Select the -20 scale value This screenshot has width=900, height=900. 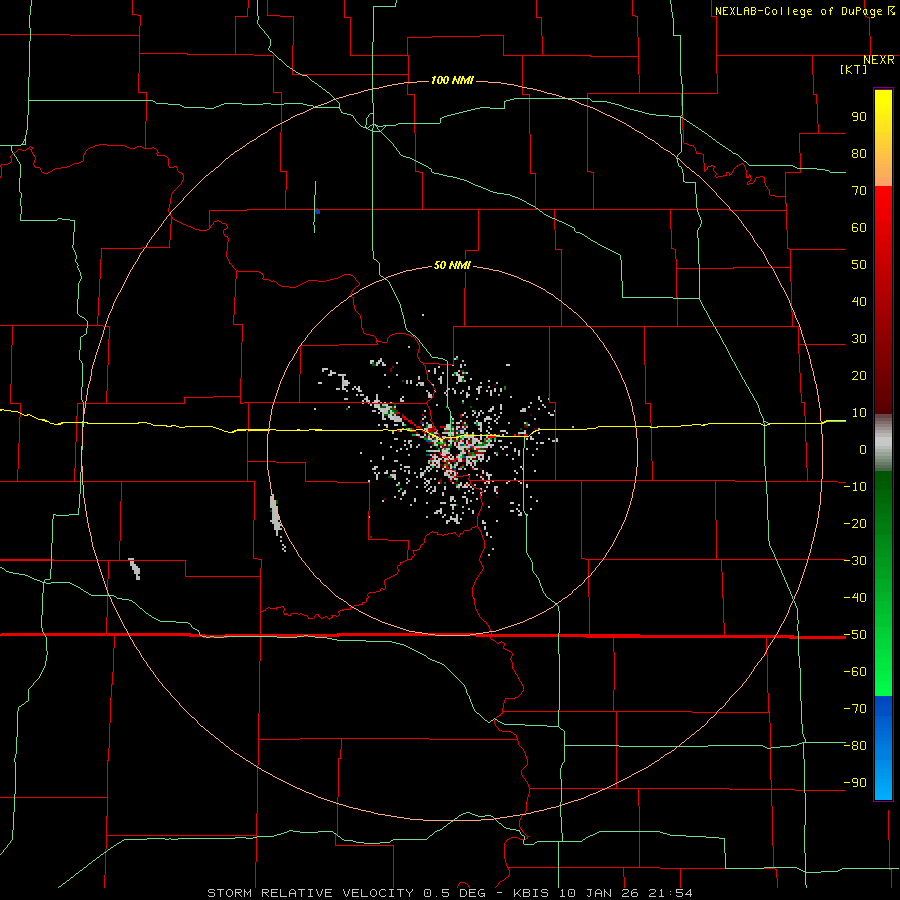[855, 524]
